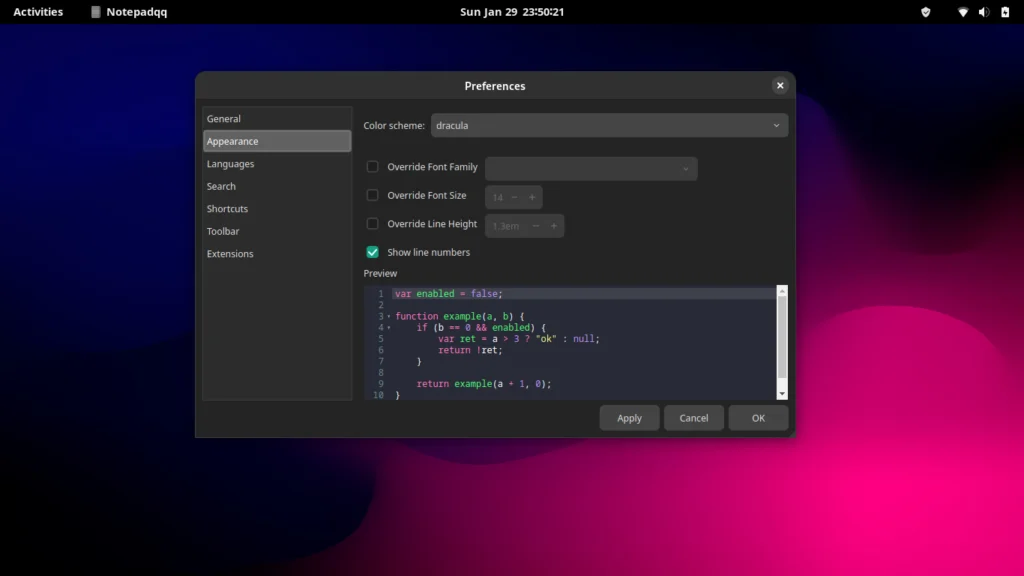Close the Preferences dialog with X button
Screen dimensions: 1024x576
pyautogui.click(x=780, y=86)
